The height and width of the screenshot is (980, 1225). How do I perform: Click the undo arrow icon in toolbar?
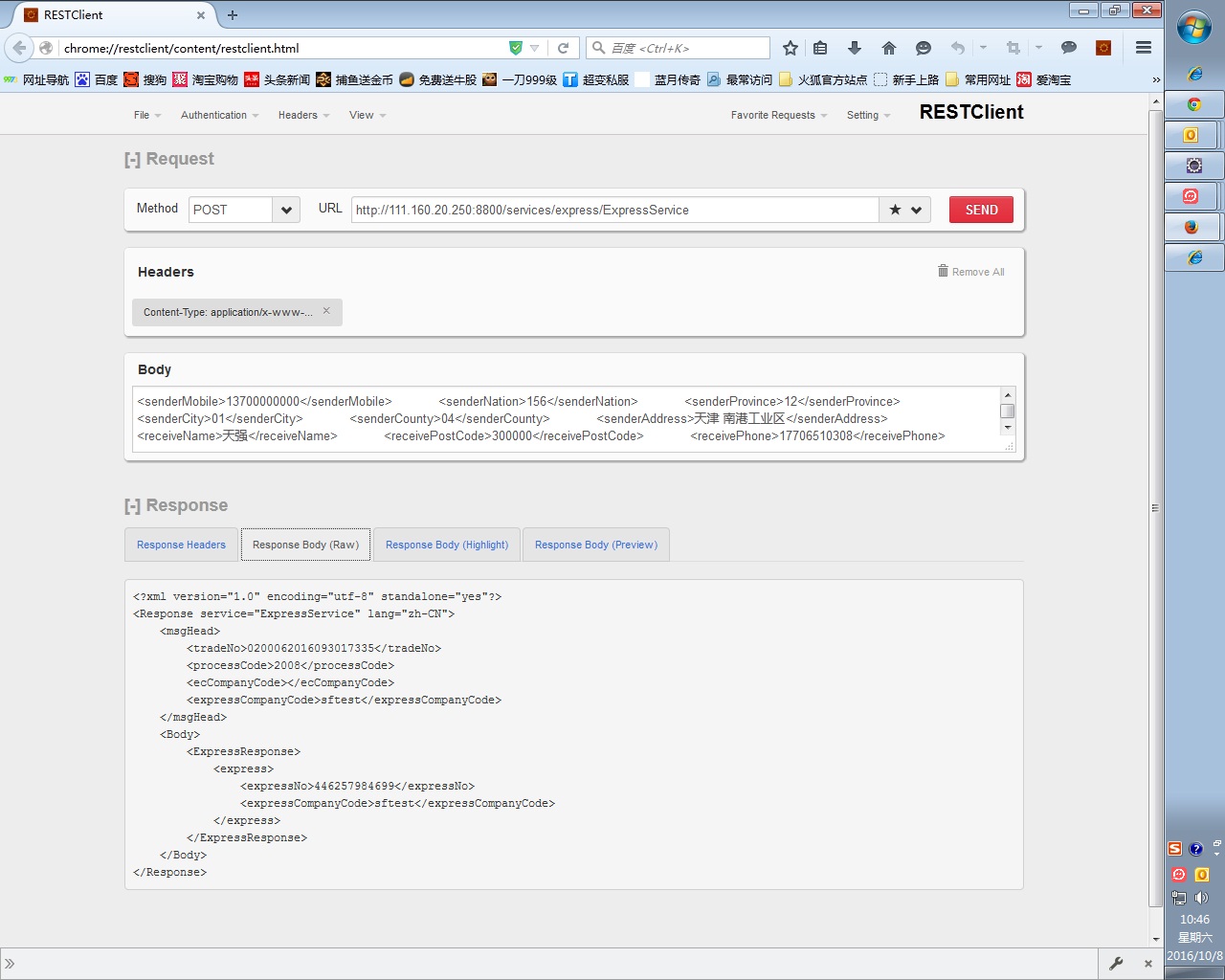(958, 48)
